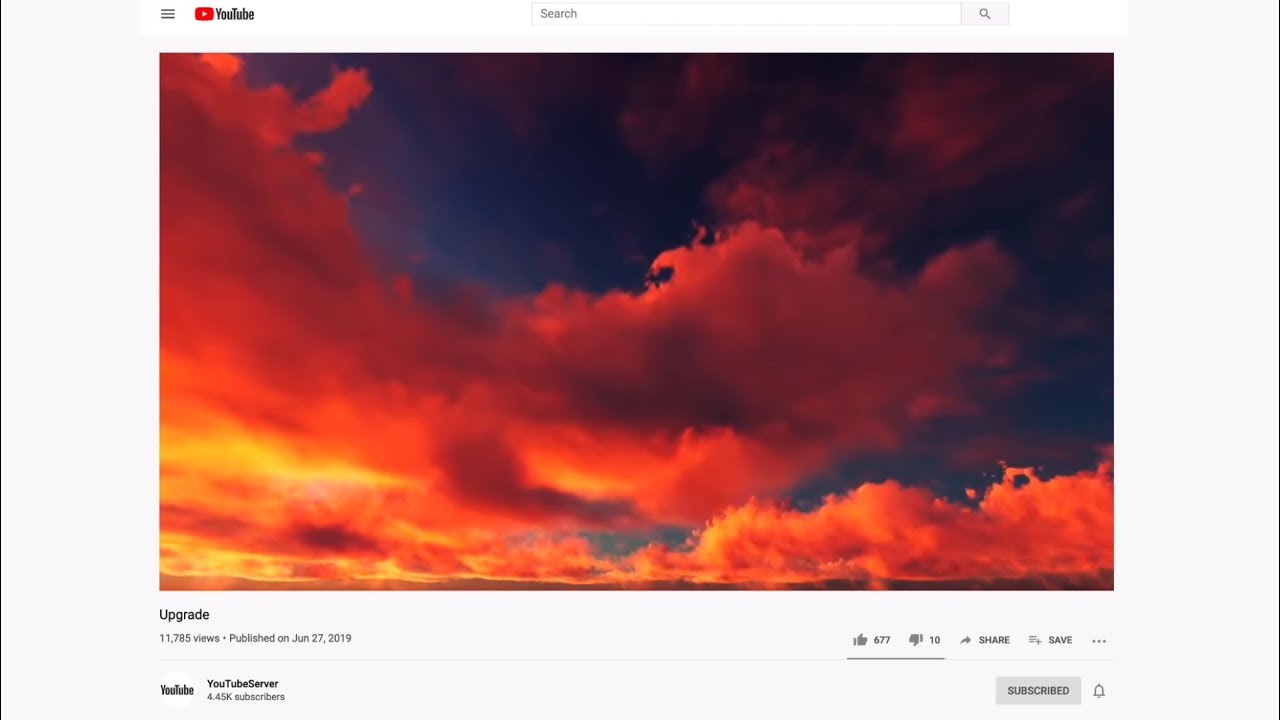Click the sunset video player

tap(636, 321)
